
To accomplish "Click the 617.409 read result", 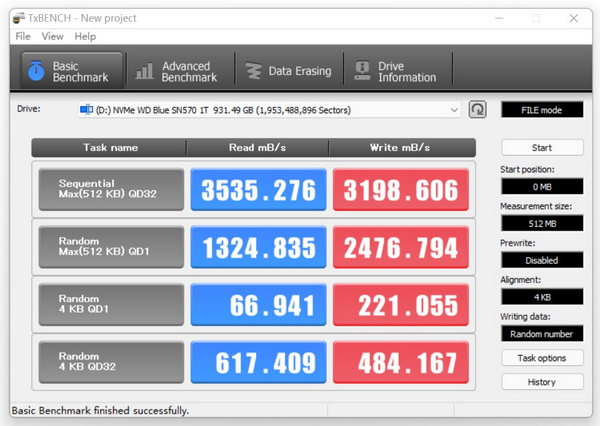I will pos(258,362).
